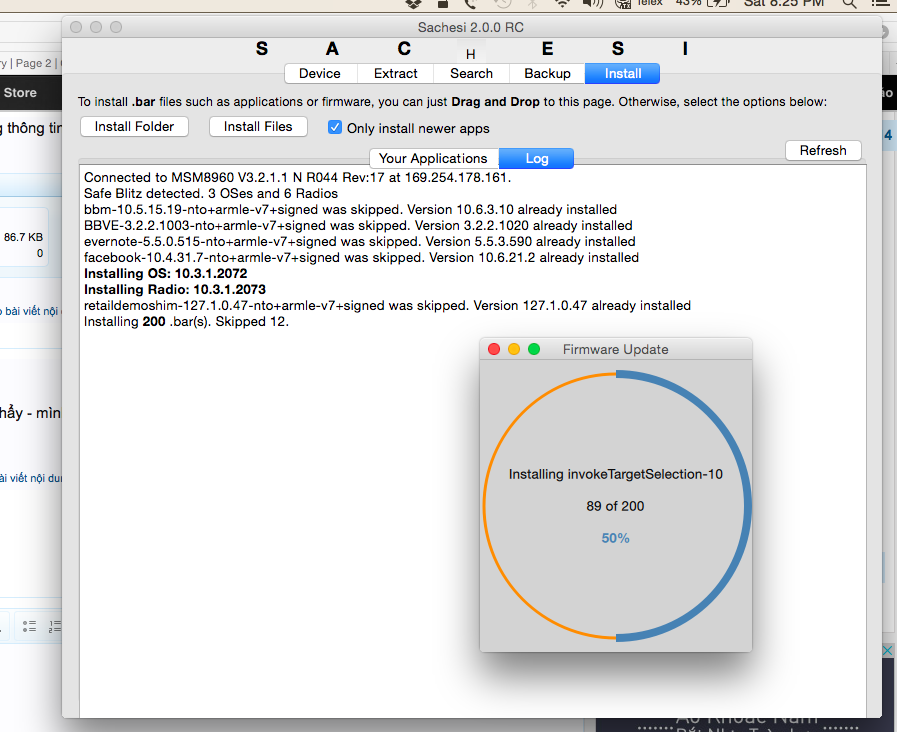Click the Wi-Fi status icon
The image size is (897, 732).
tap(563, 3)
